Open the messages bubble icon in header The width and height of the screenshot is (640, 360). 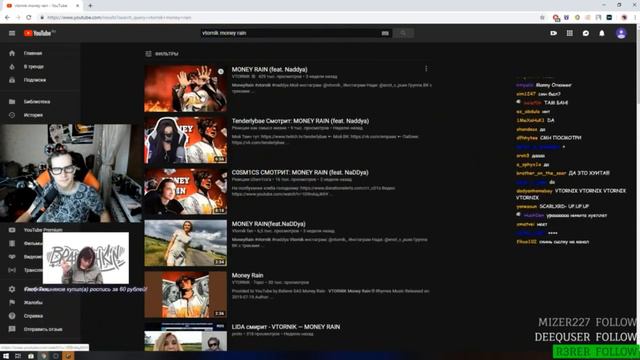(x=586, y=33)
